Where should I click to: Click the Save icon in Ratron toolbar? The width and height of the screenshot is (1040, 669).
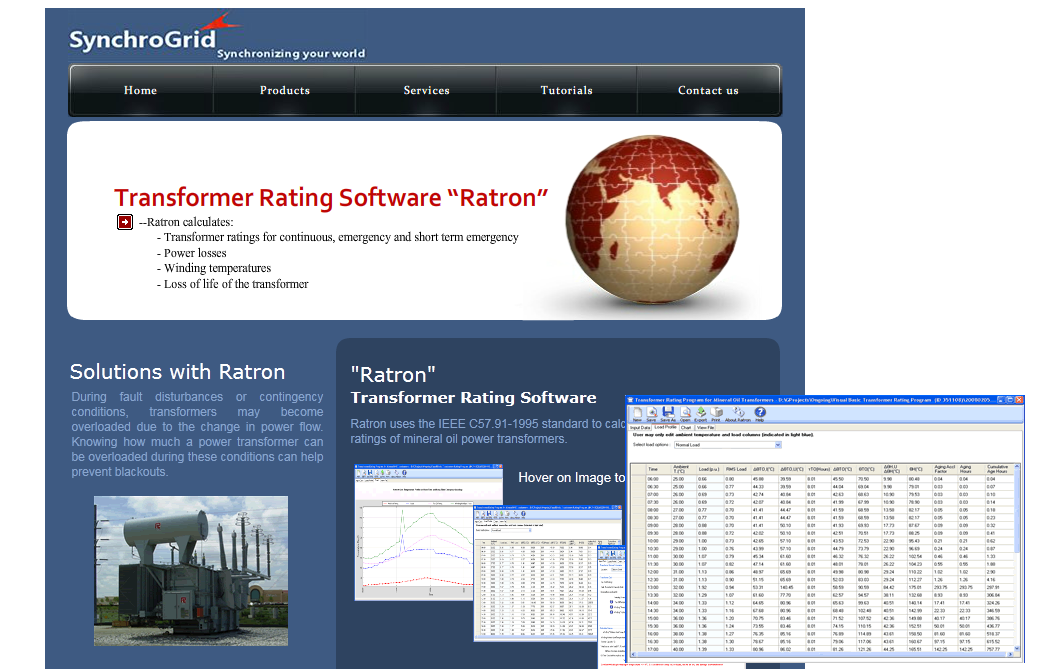(x=652, y=412)
